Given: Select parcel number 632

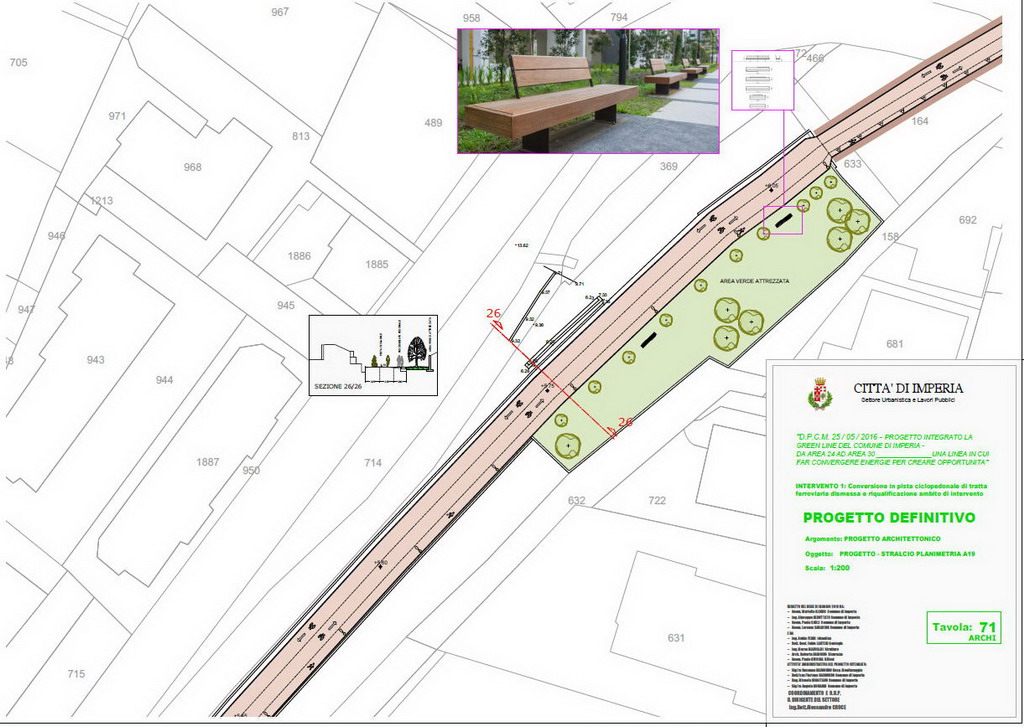Looking at the screenshot, I should click(x=576, y=501).
